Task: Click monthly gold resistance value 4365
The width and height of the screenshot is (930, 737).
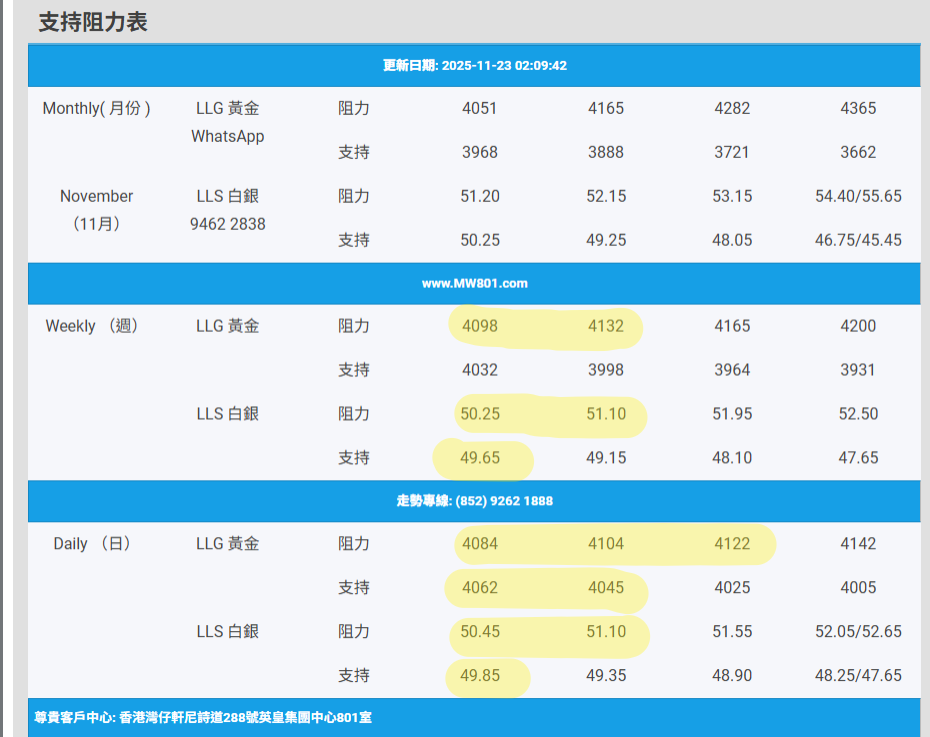Action: click(858, 108)
